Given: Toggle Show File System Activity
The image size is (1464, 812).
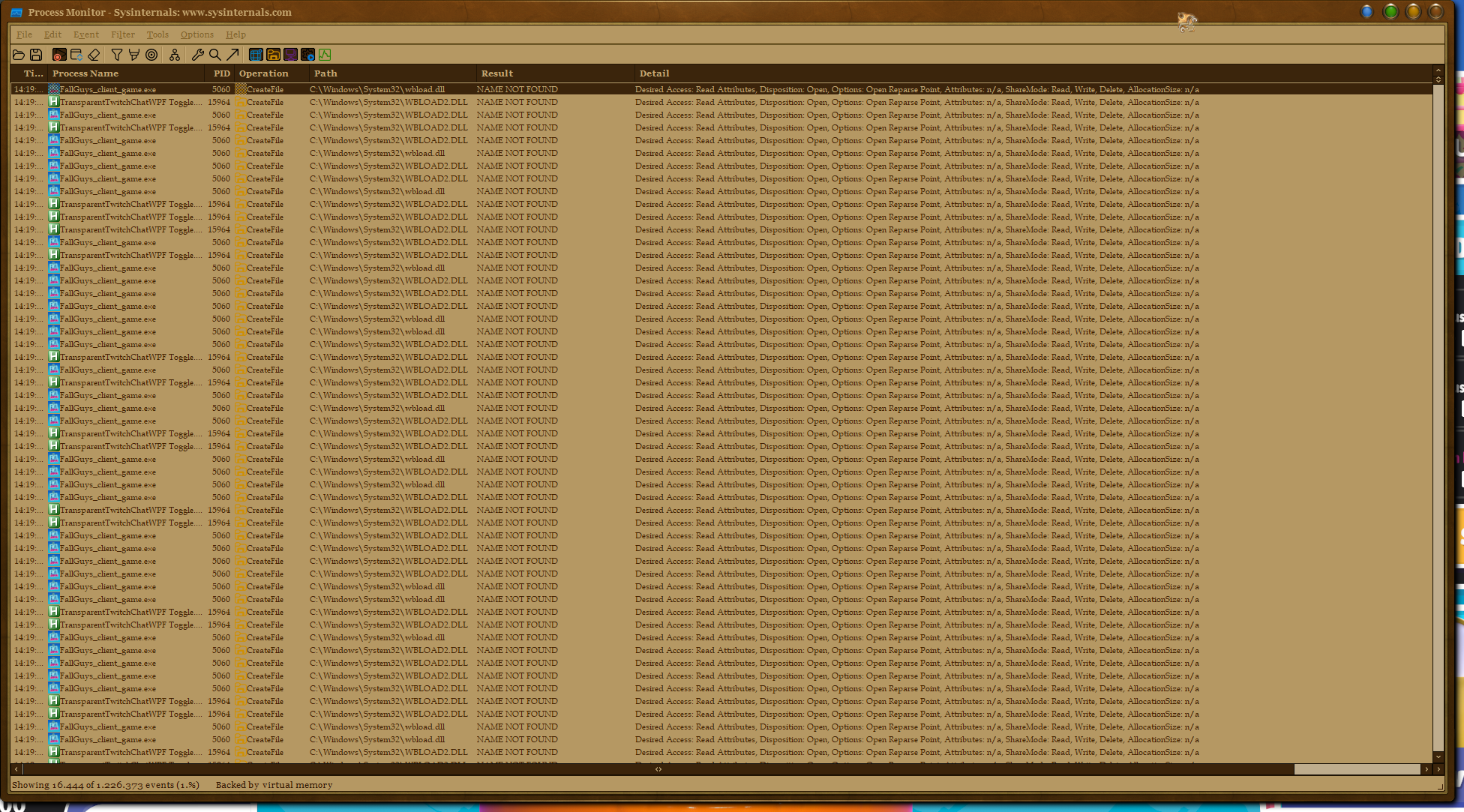Looking at the screenshot, I should [x=273, y=55].
